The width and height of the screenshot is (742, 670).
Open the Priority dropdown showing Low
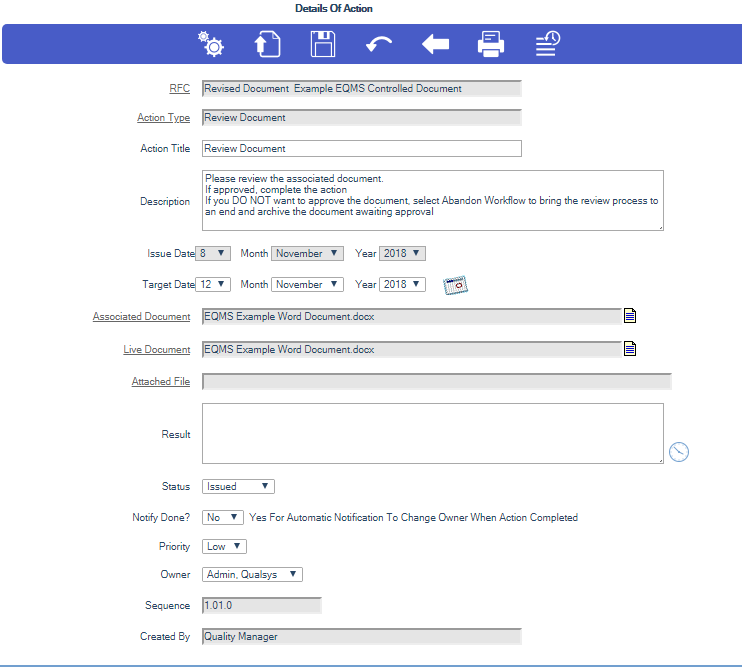pos(224,547)
